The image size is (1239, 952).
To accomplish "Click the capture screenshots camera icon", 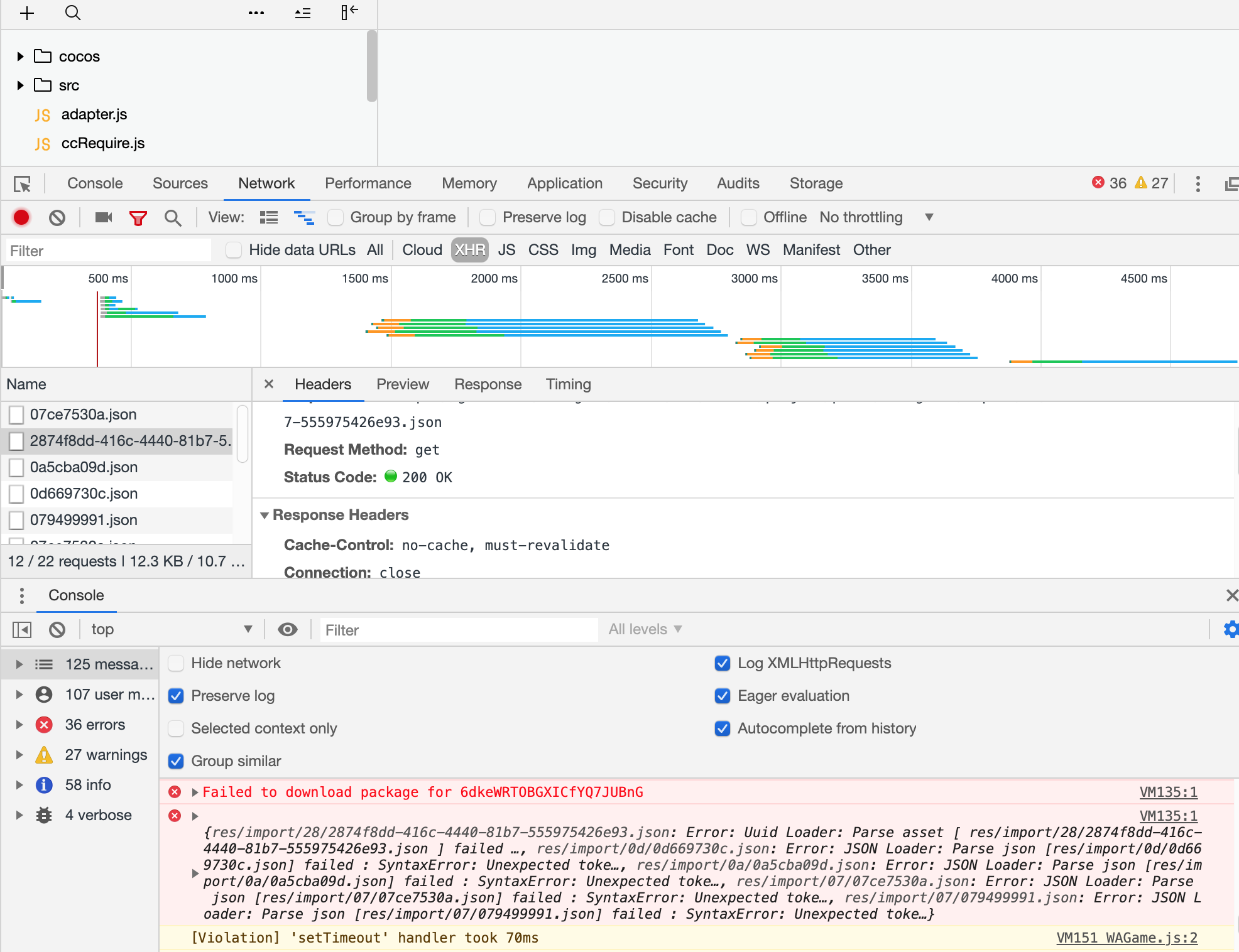I will pyautogui.click(x=103, y=217).
